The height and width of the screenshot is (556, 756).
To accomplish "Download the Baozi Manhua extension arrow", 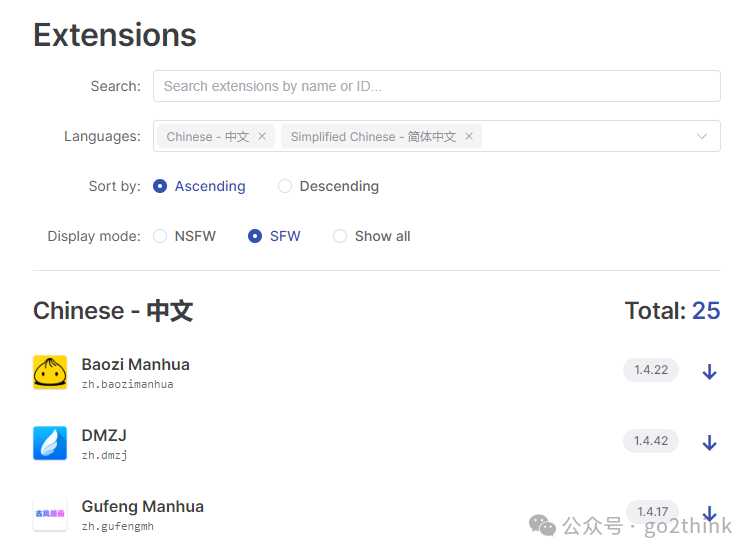I will (x=709, y=371).
